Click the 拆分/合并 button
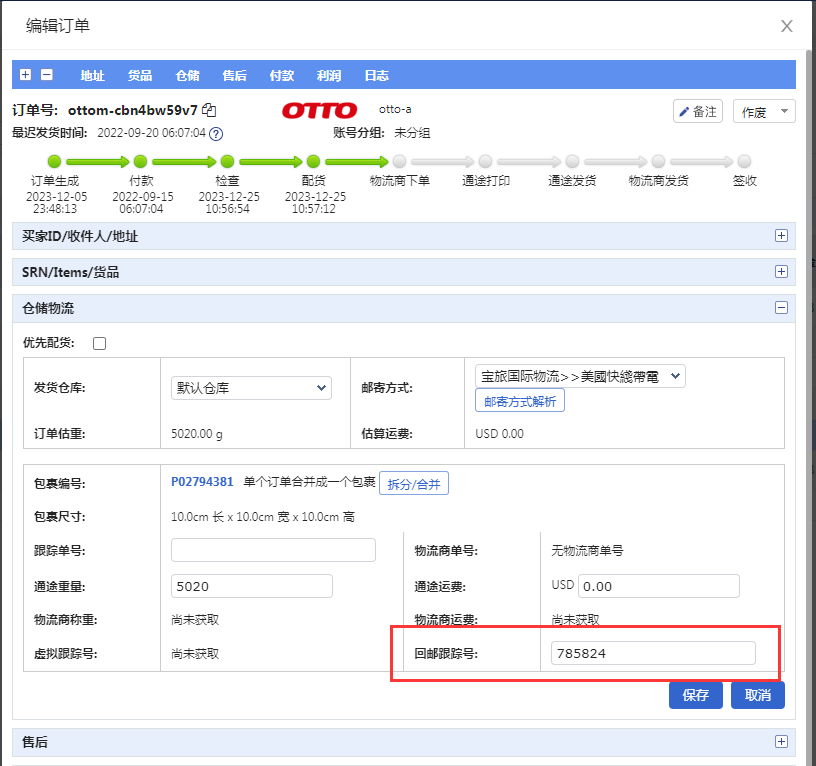 tap(414, 484)
